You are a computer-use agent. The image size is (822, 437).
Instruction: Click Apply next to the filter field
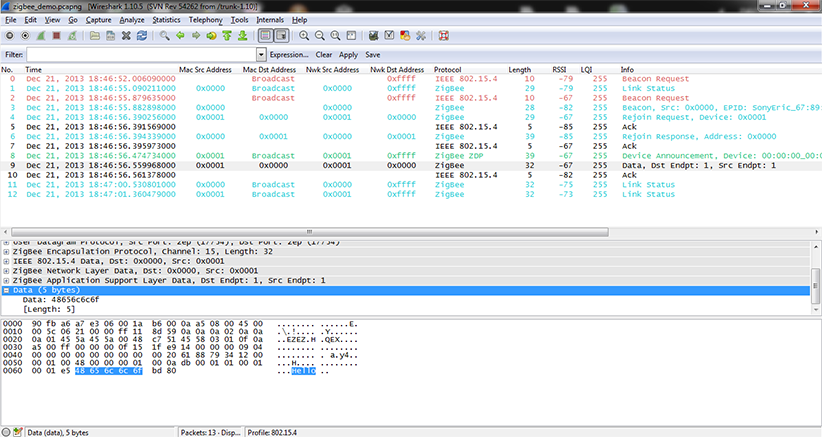click(x=348, y=54)
